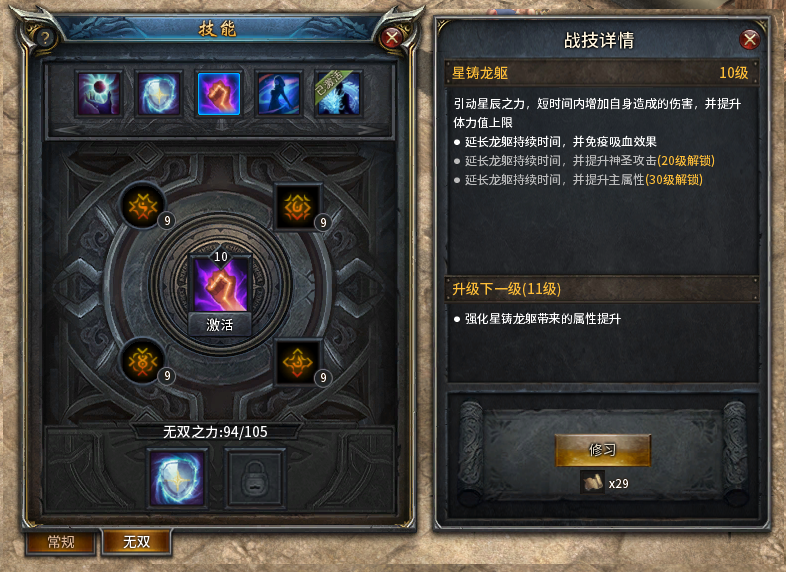Open the question mark help icon
786x572 pixels.
[x=45, y=38]
